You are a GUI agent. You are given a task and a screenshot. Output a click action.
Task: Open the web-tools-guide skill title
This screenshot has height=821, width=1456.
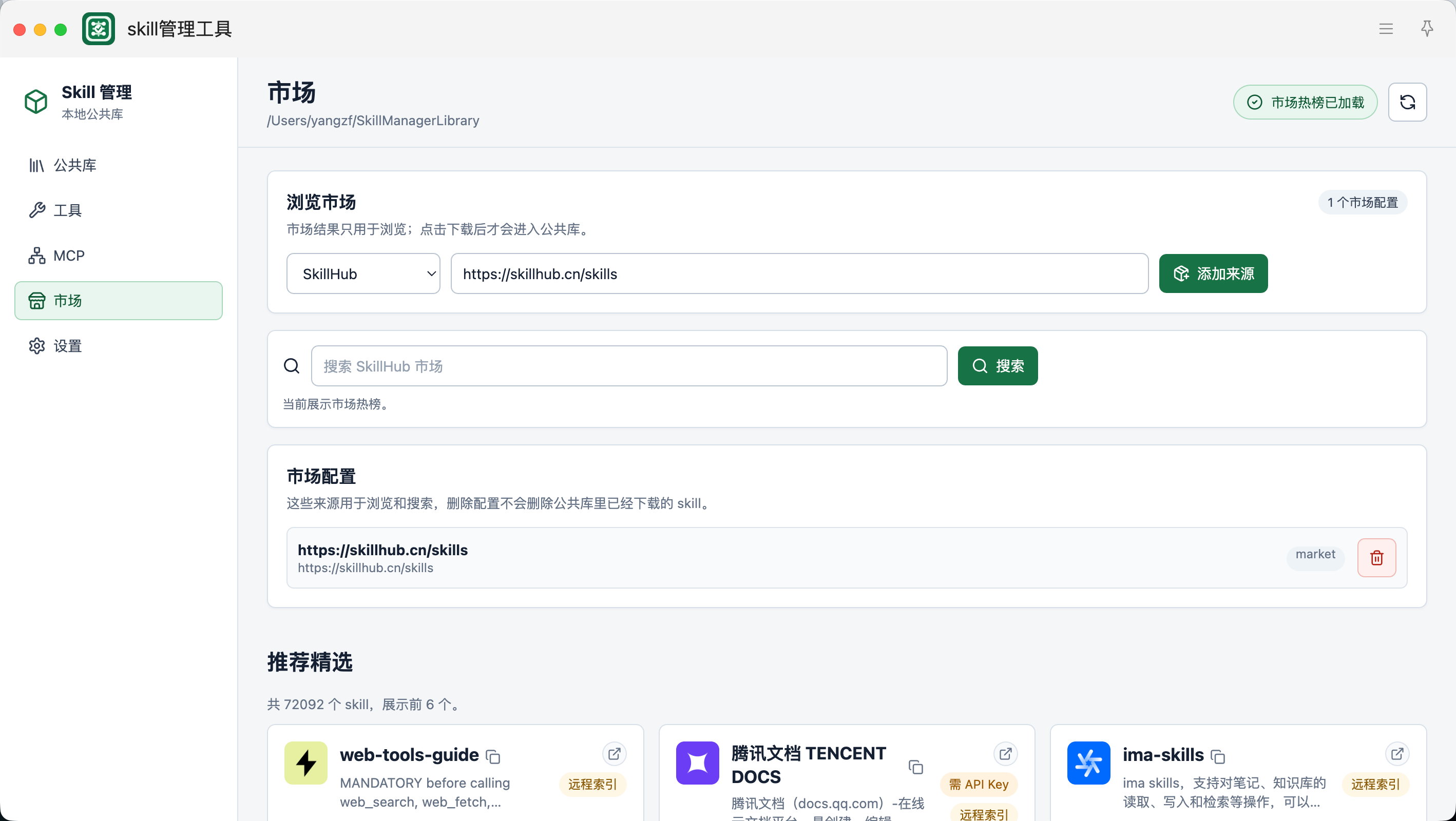click(409, 755)
